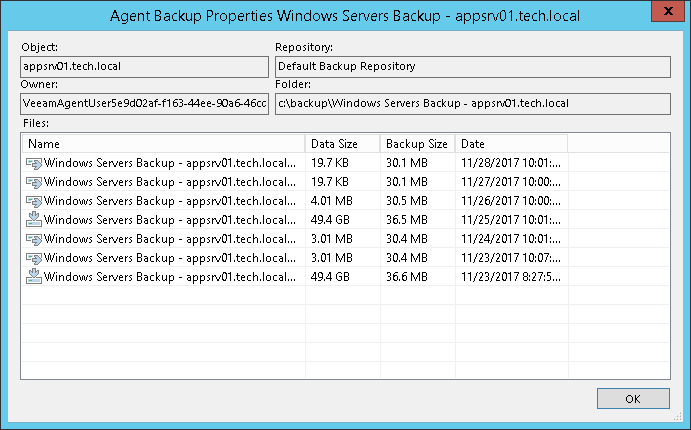Click the incremental icon dated 11/23/2017 10:07
This screenshot has width=691, height=430.
34,257
